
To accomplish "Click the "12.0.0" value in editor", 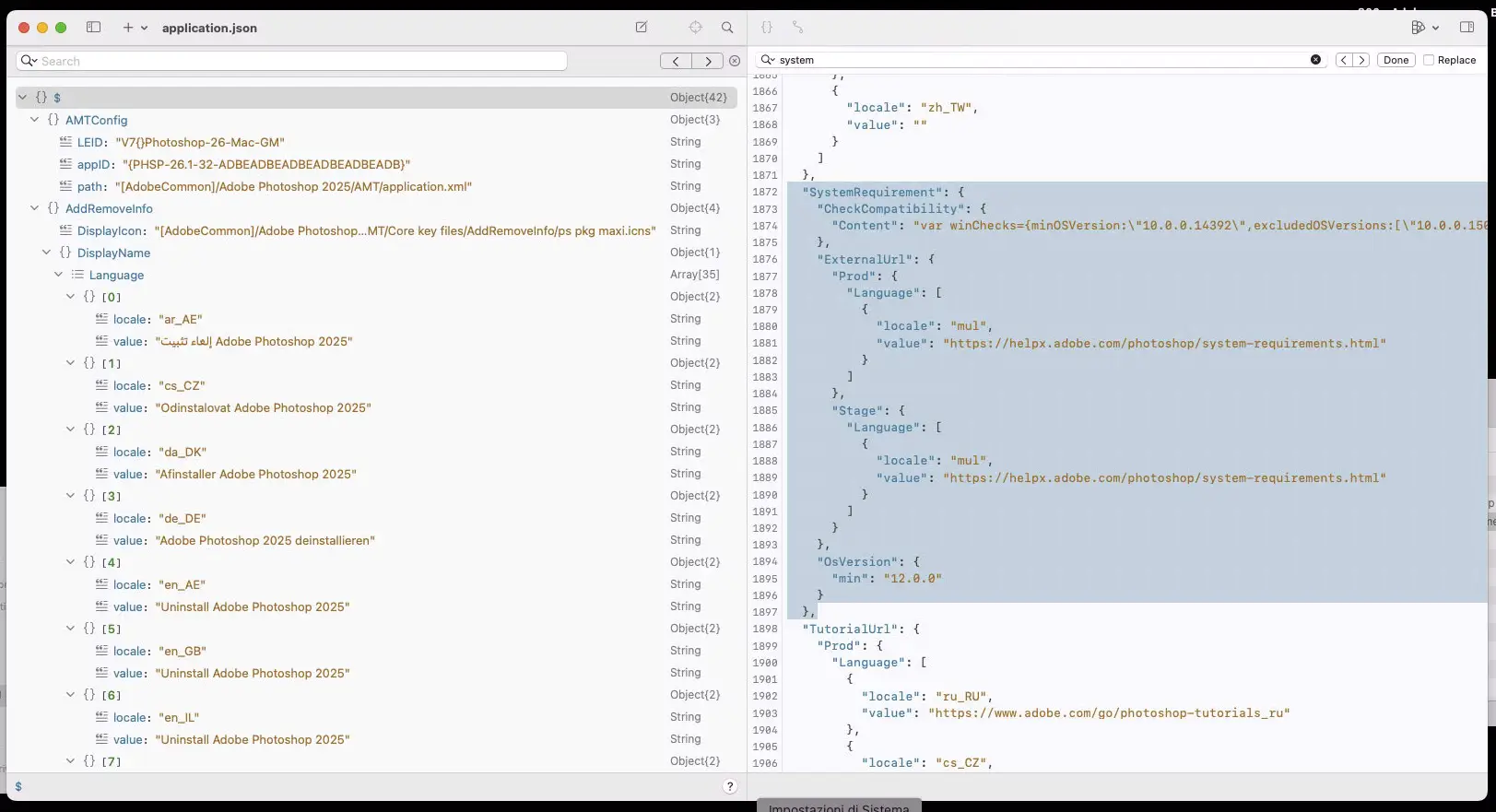I will point(913,579).
